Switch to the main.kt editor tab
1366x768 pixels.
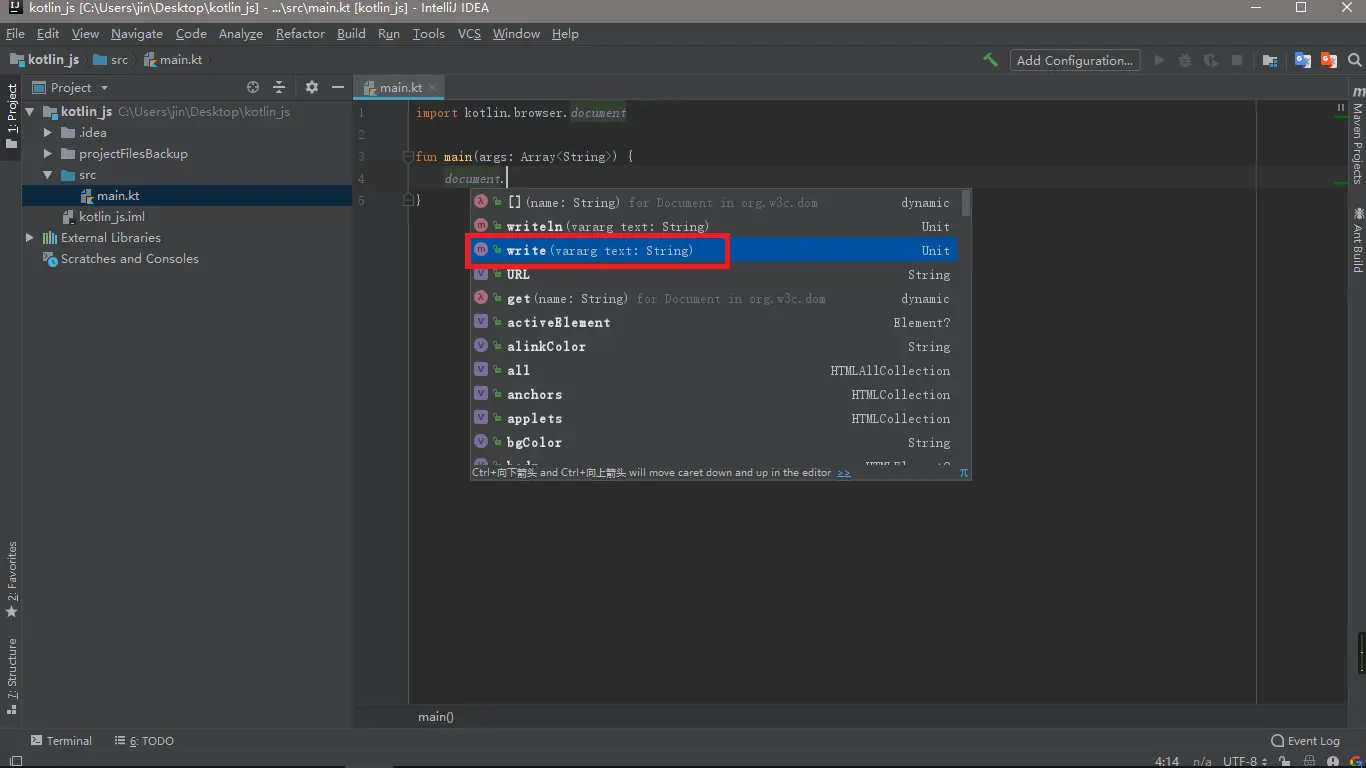tap(401, 88)
